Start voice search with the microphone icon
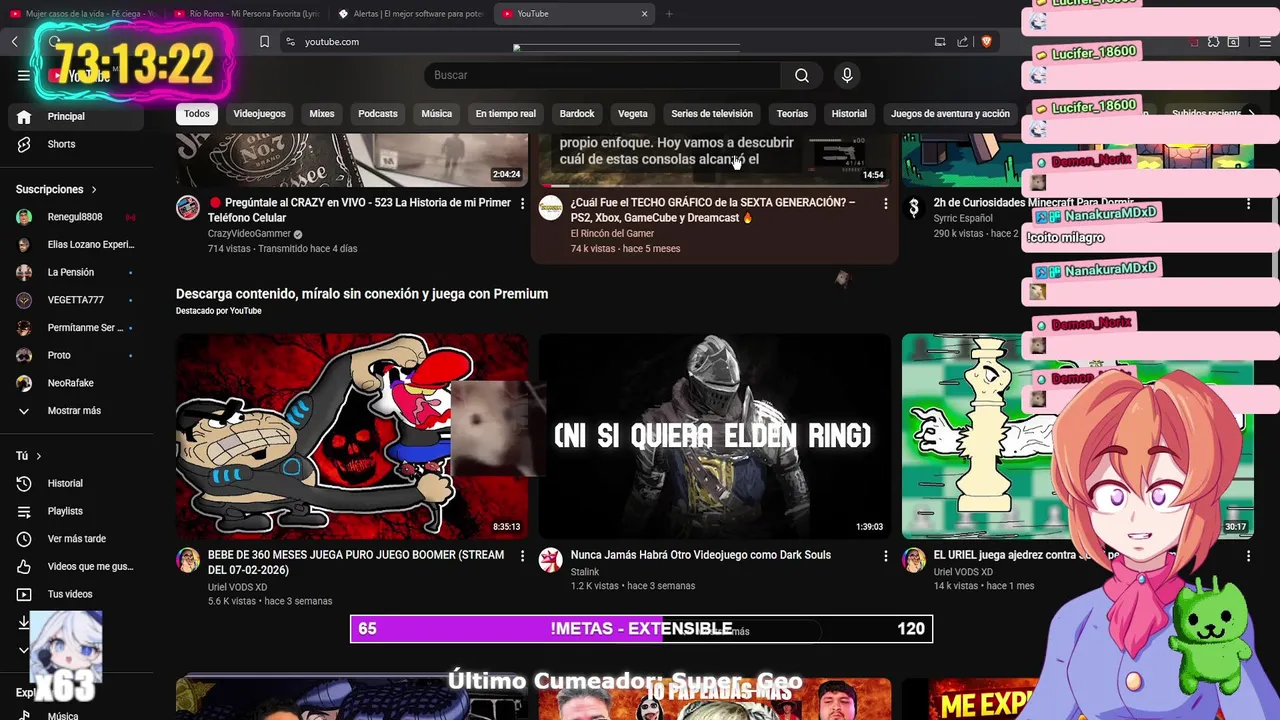 (x=847, y=75)
